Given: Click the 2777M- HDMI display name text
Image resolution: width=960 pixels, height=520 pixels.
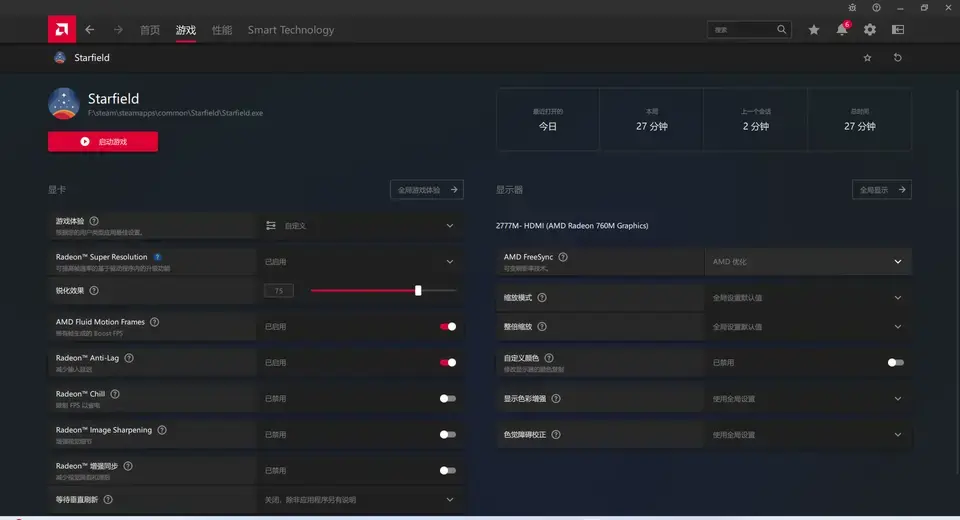Looking at the screenshot, I should coord(572,225).
